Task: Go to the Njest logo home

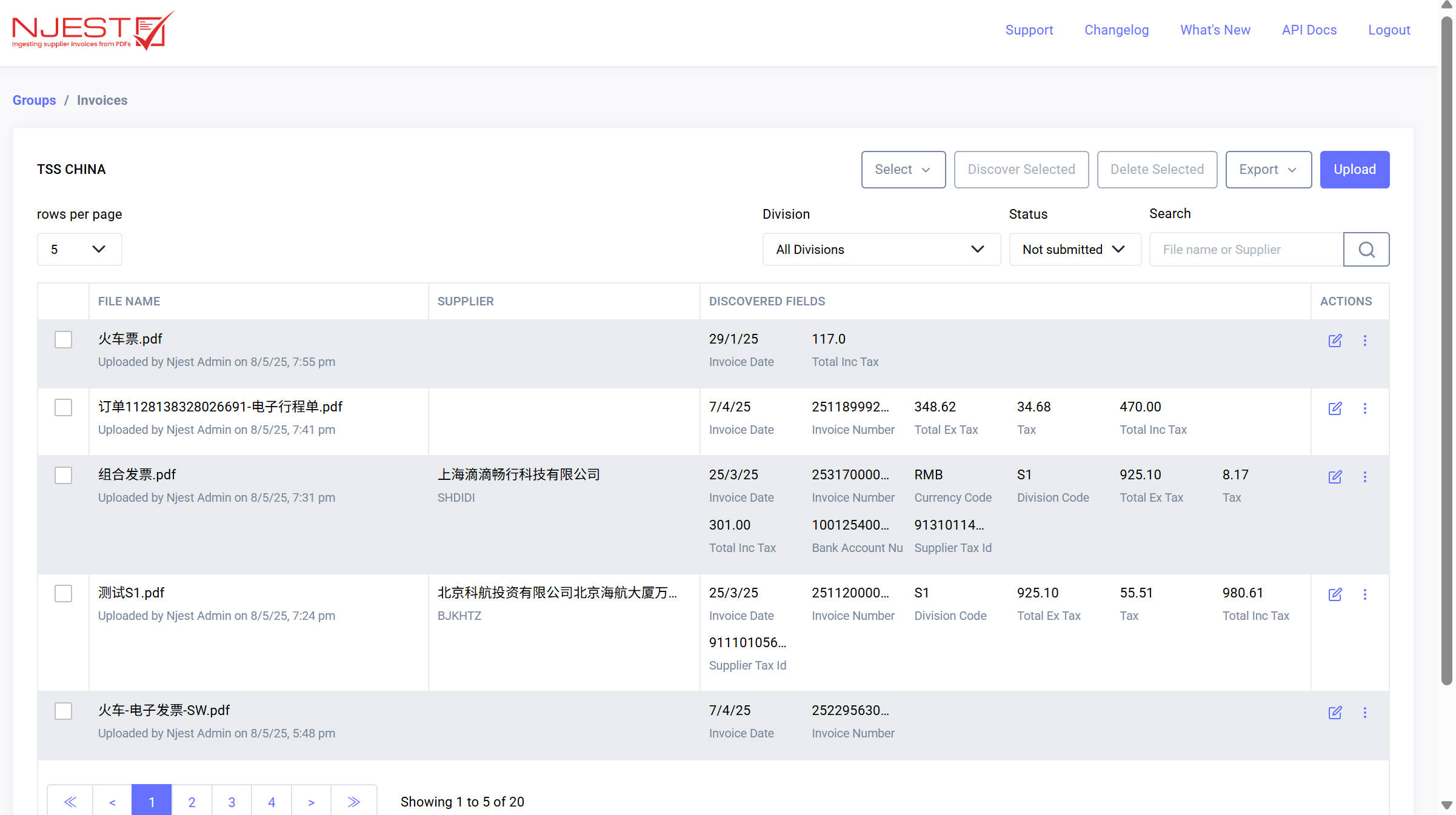Action: click(x=93, y=30)
